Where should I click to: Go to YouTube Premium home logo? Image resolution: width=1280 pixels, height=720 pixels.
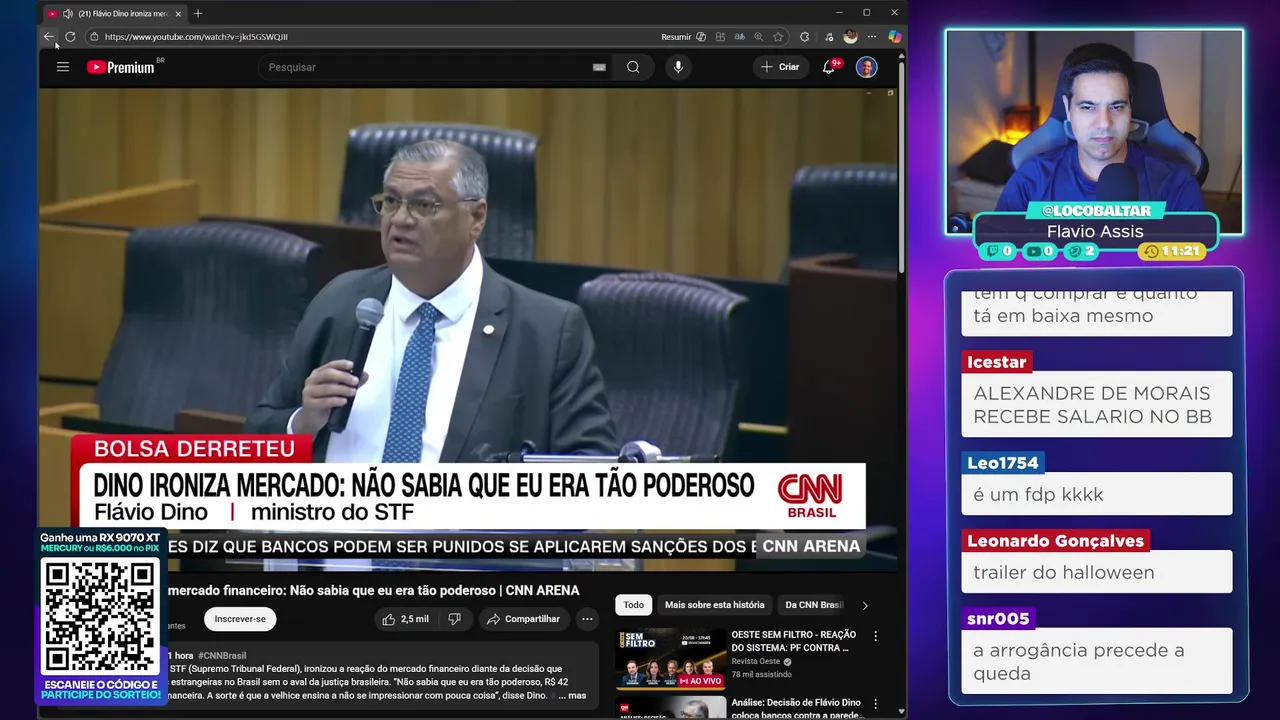coord(121,67)
